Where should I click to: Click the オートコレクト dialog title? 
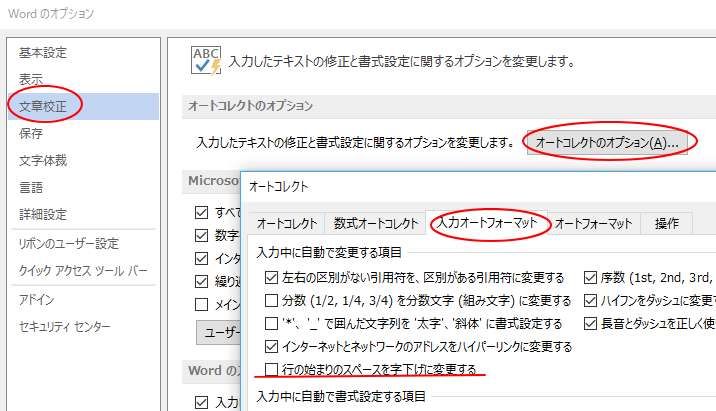click(279, 186)
